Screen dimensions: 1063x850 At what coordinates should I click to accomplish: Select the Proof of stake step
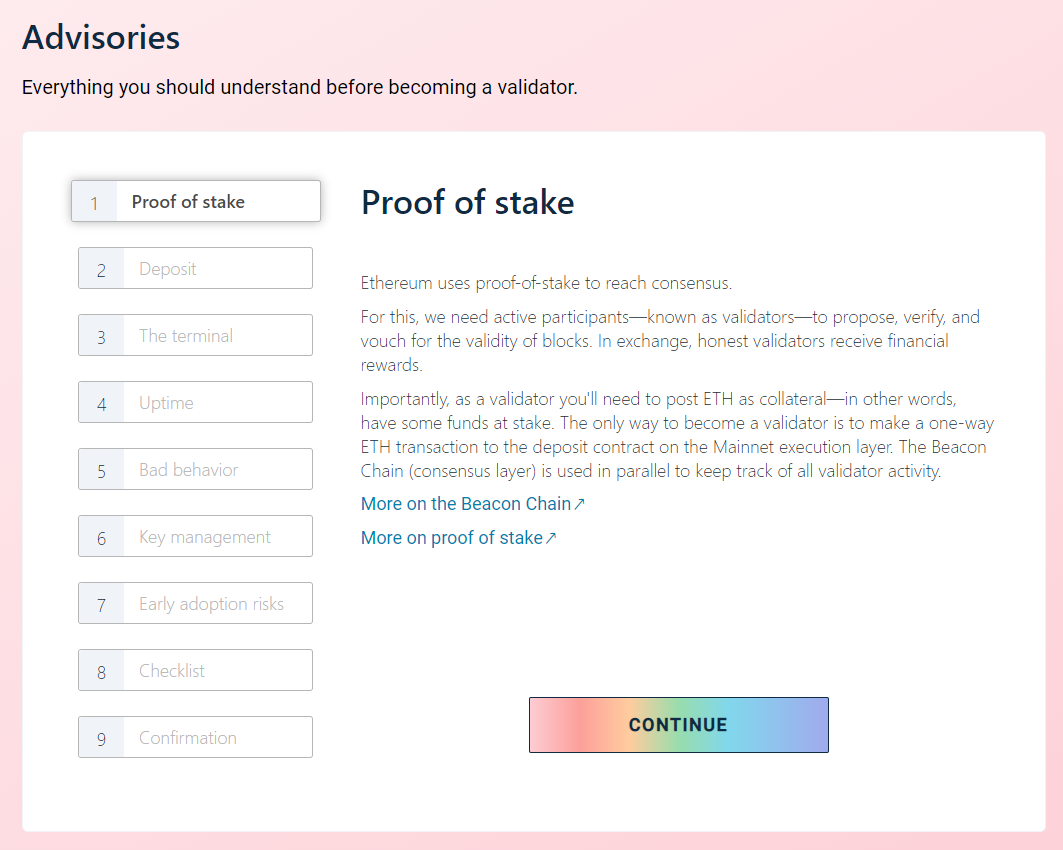(x=196, y=202)
